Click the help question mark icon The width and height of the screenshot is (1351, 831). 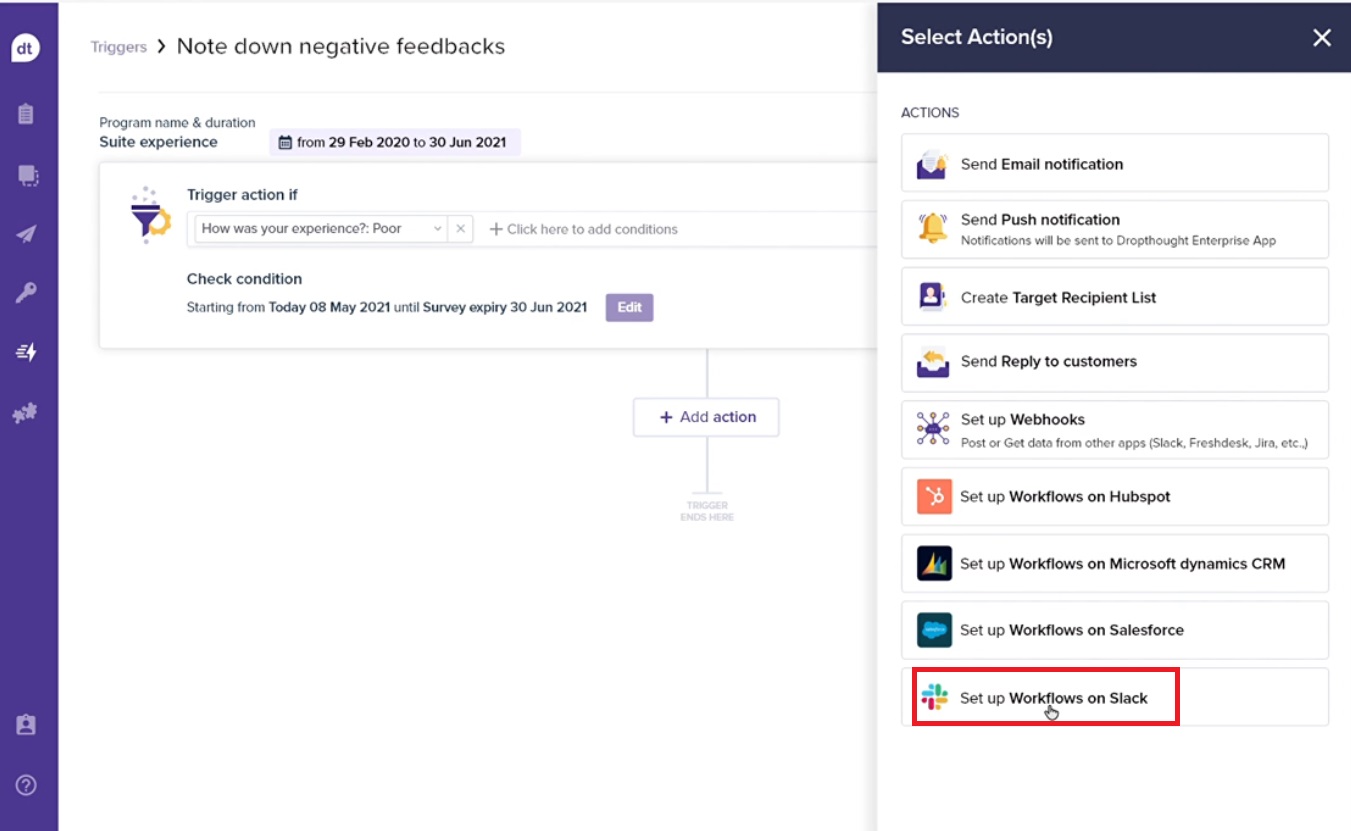pyautogui.click(x=27, y=785)
